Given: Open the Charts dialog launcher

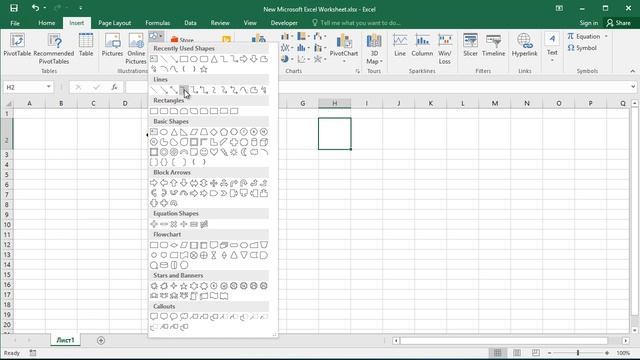Looking at the screenshot, I should point(357,71).
